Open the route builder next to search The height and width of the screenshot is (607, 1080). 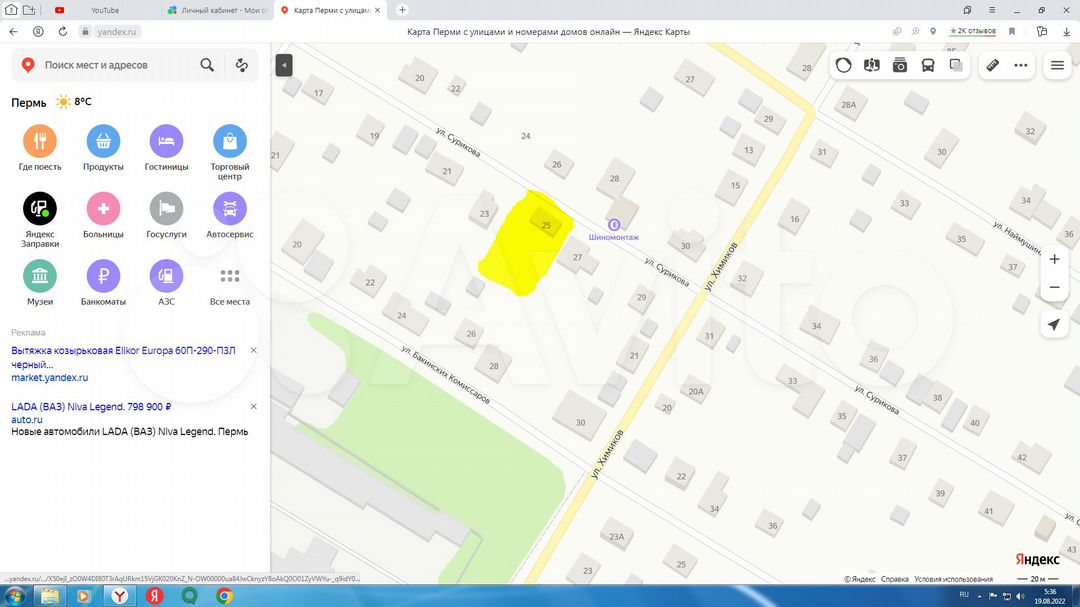(241, 65)
